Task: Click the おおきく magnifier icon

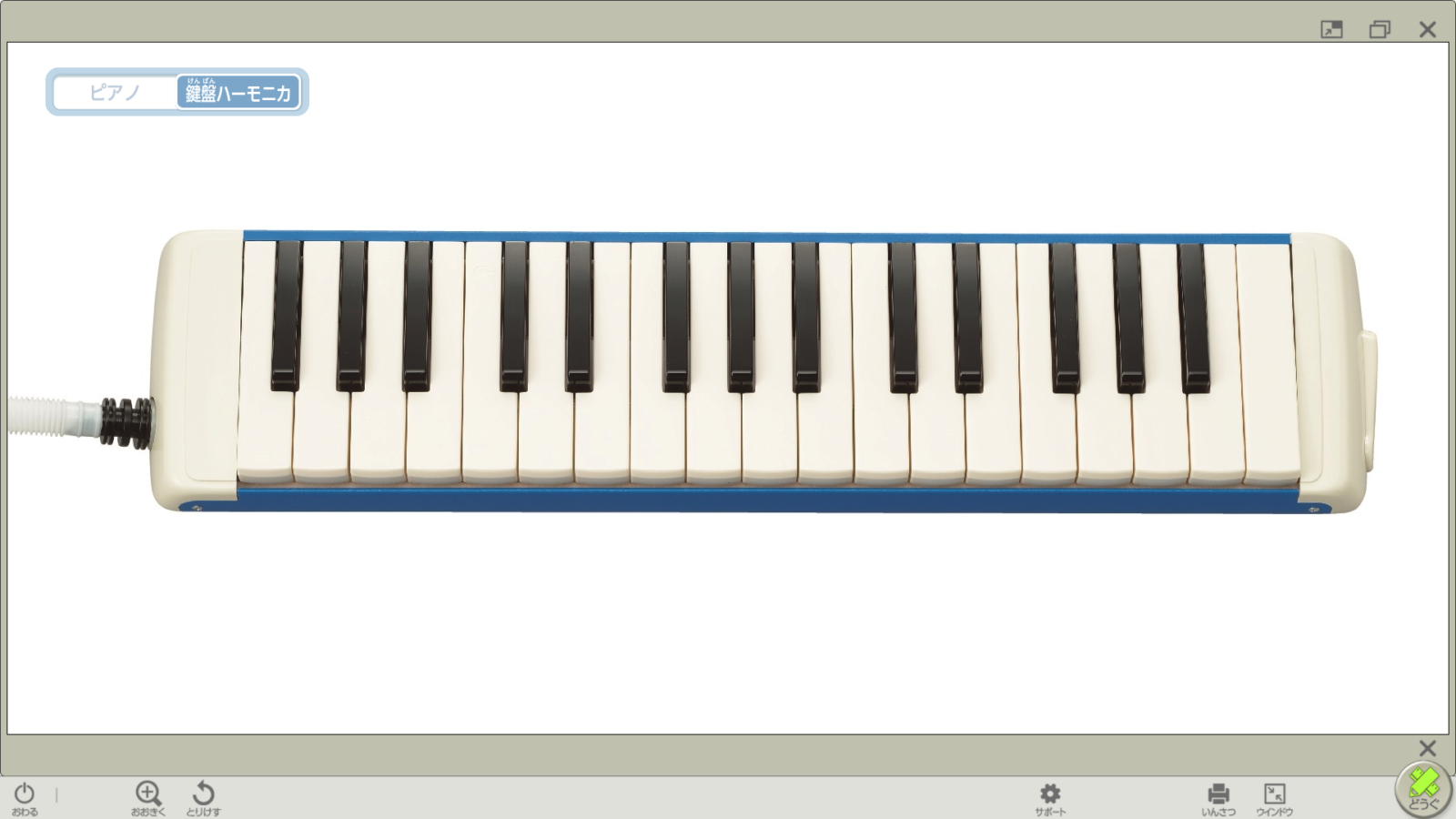Action: click(148, 798)
